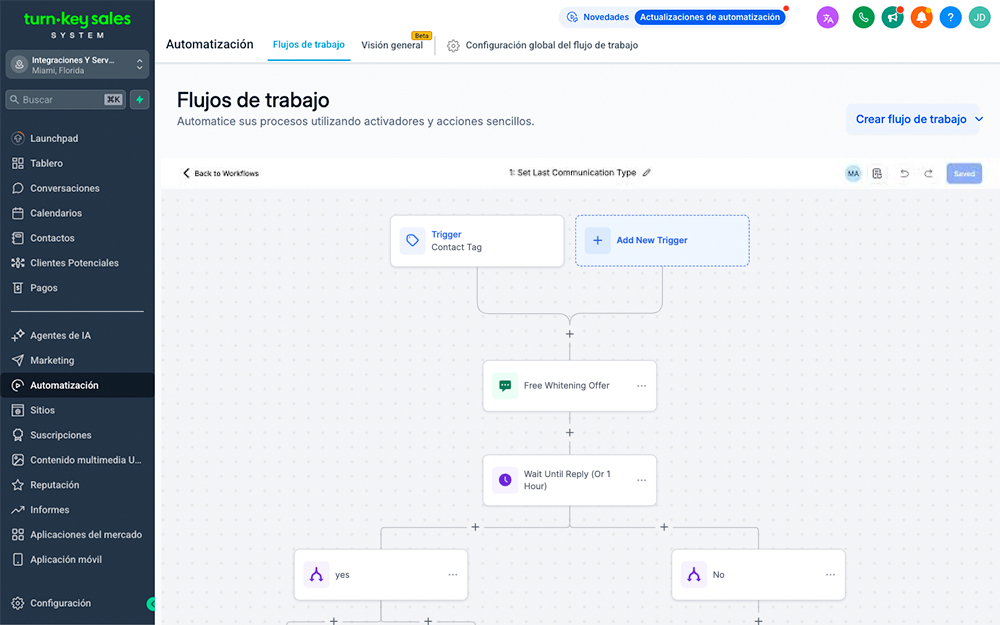Click the megaphone announcements icon

(892, 18)
